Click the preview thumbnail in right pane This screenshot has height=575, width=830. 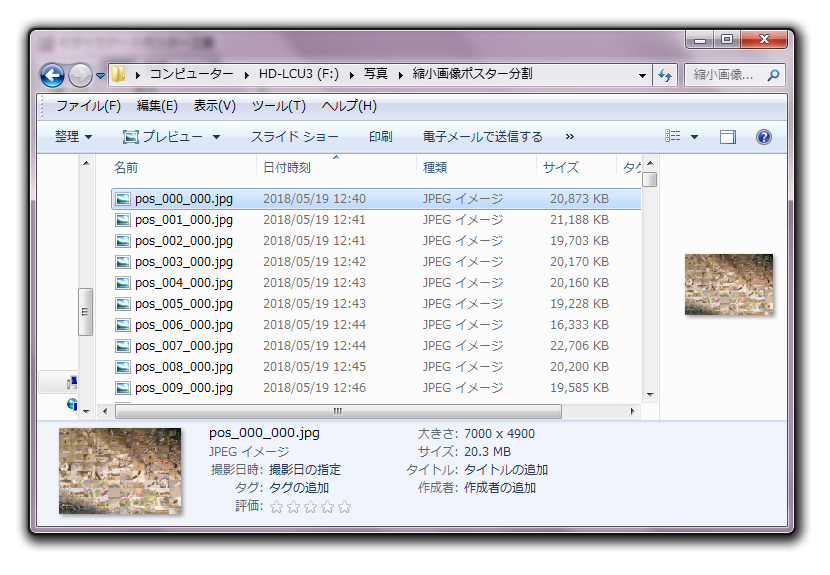coord(728,284)
